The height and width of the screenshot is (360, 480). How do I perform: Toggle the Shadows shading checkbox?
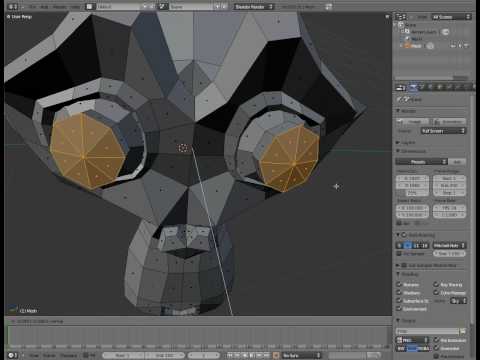click(x=399, y=292)
